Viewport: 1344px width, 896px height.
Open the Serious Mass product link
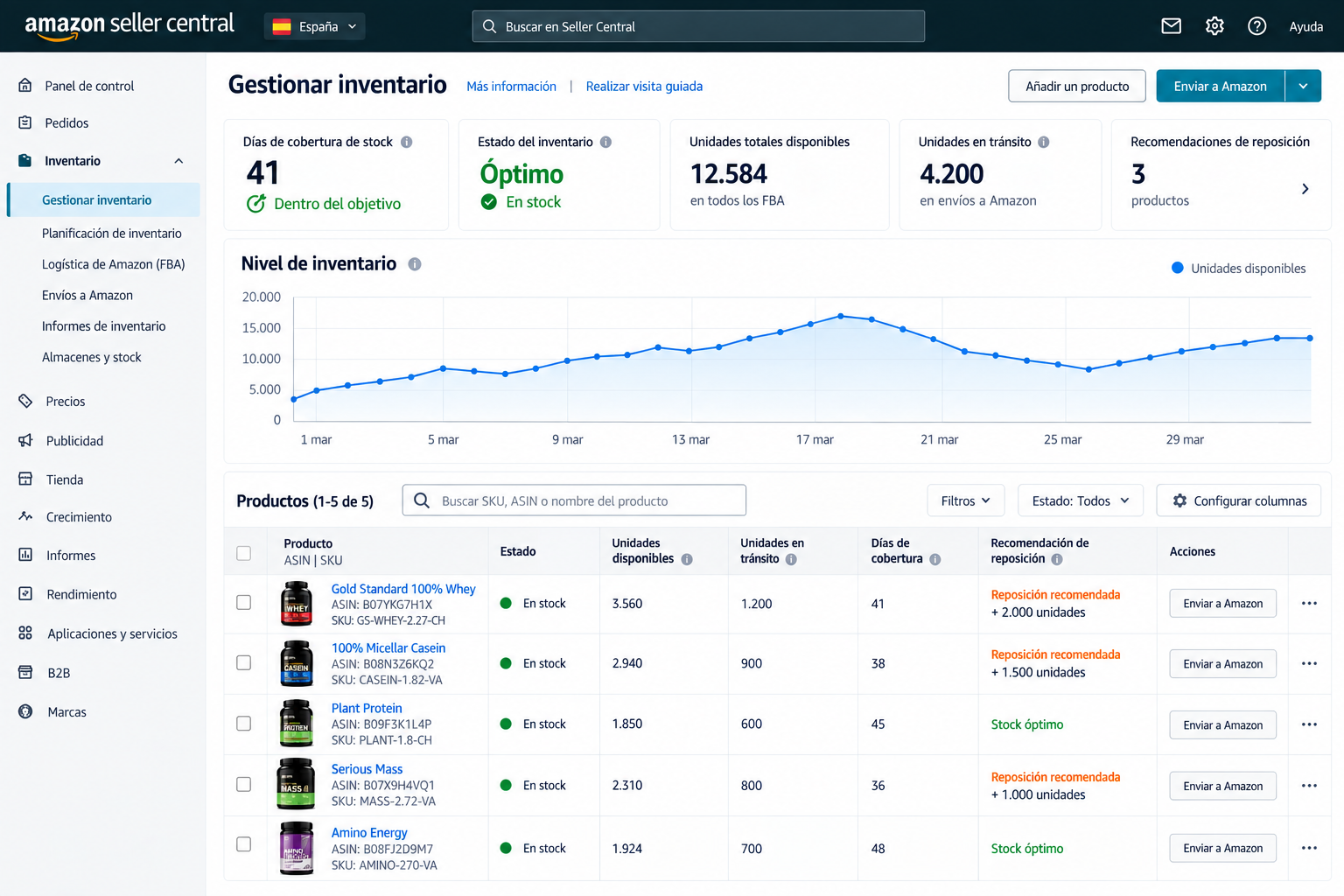coord(367,769)
